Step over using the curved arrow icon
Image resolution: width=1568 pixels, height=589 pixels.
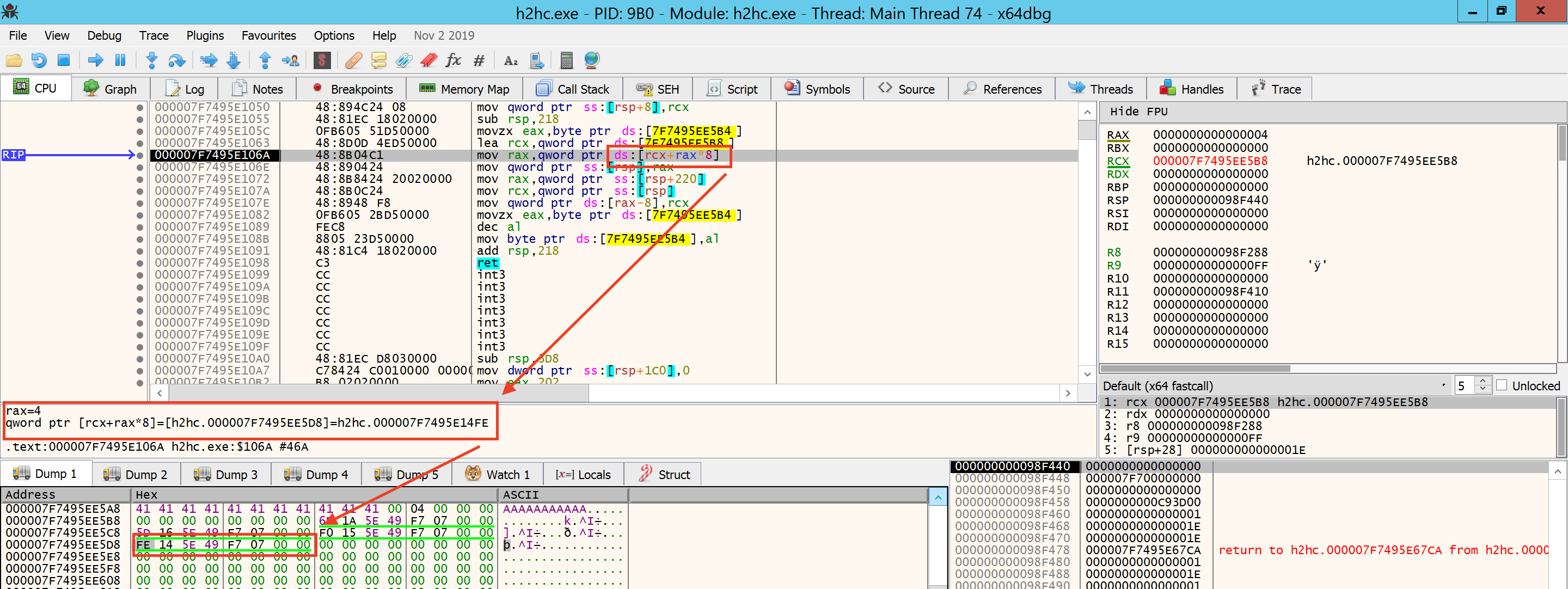pos(176,60)
